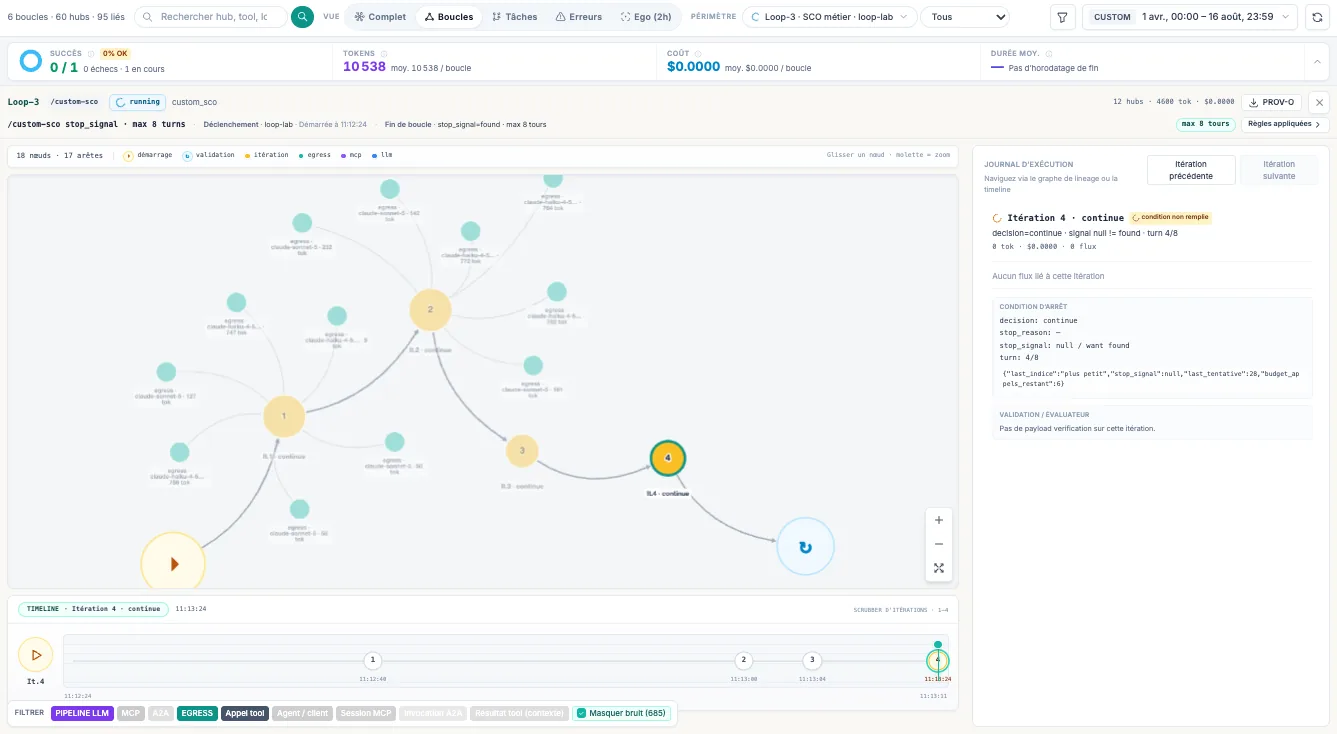Open the filter funnel icon
Screen dimensions: 1337x734
[x=1063, y=17]
